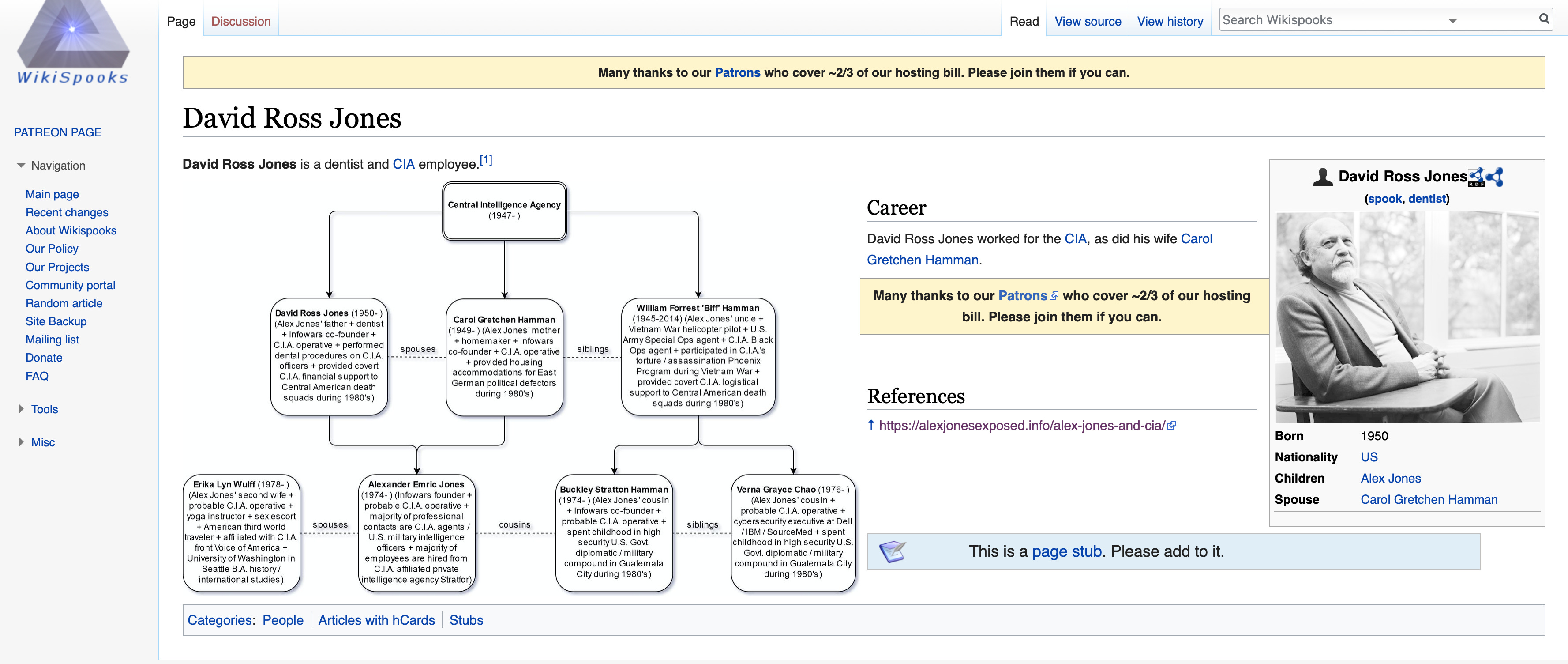
Task: Click Patrons link in yellow Career banner
Action: pyautogui.click(x=1023, y=295)
